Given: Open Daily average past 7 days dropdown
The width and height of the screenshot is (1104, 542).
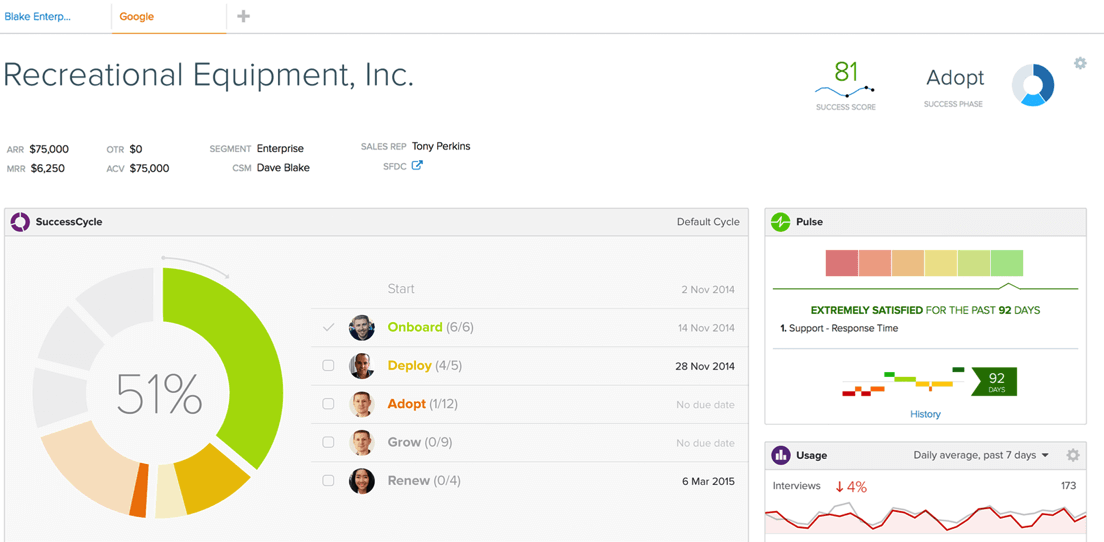Looking at the screenshot, I should tap(981, 455).
